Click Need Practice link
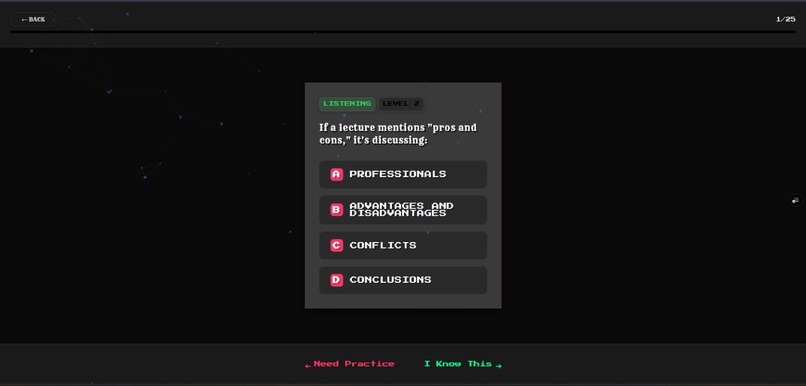 [x=350, y=364]
